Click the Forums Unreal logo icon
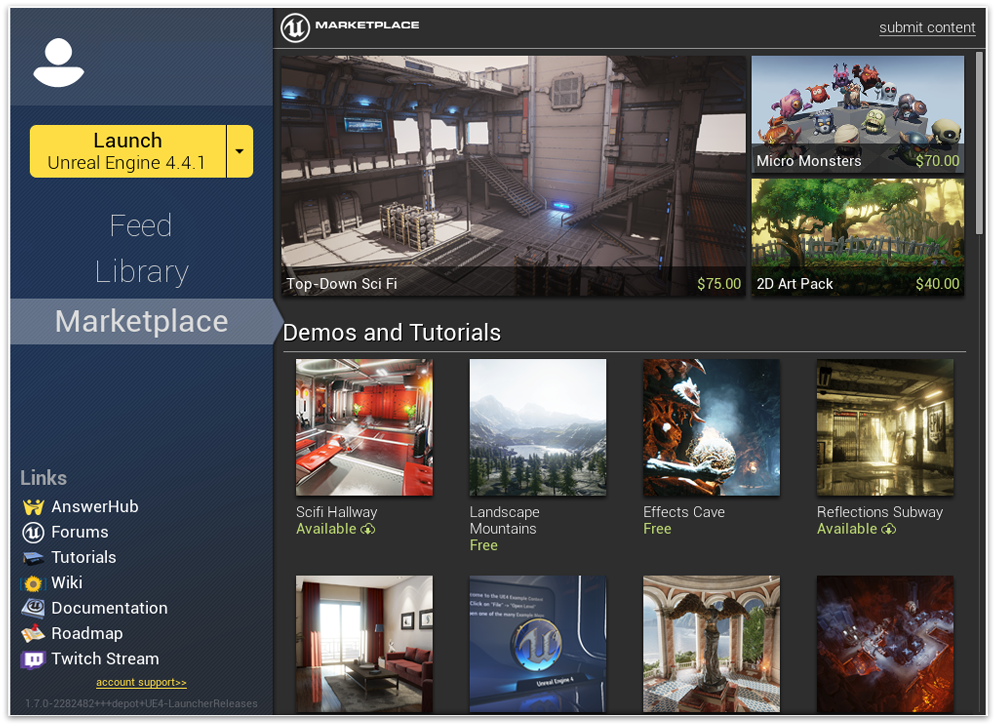The image size is (1004, 728). 34,532
